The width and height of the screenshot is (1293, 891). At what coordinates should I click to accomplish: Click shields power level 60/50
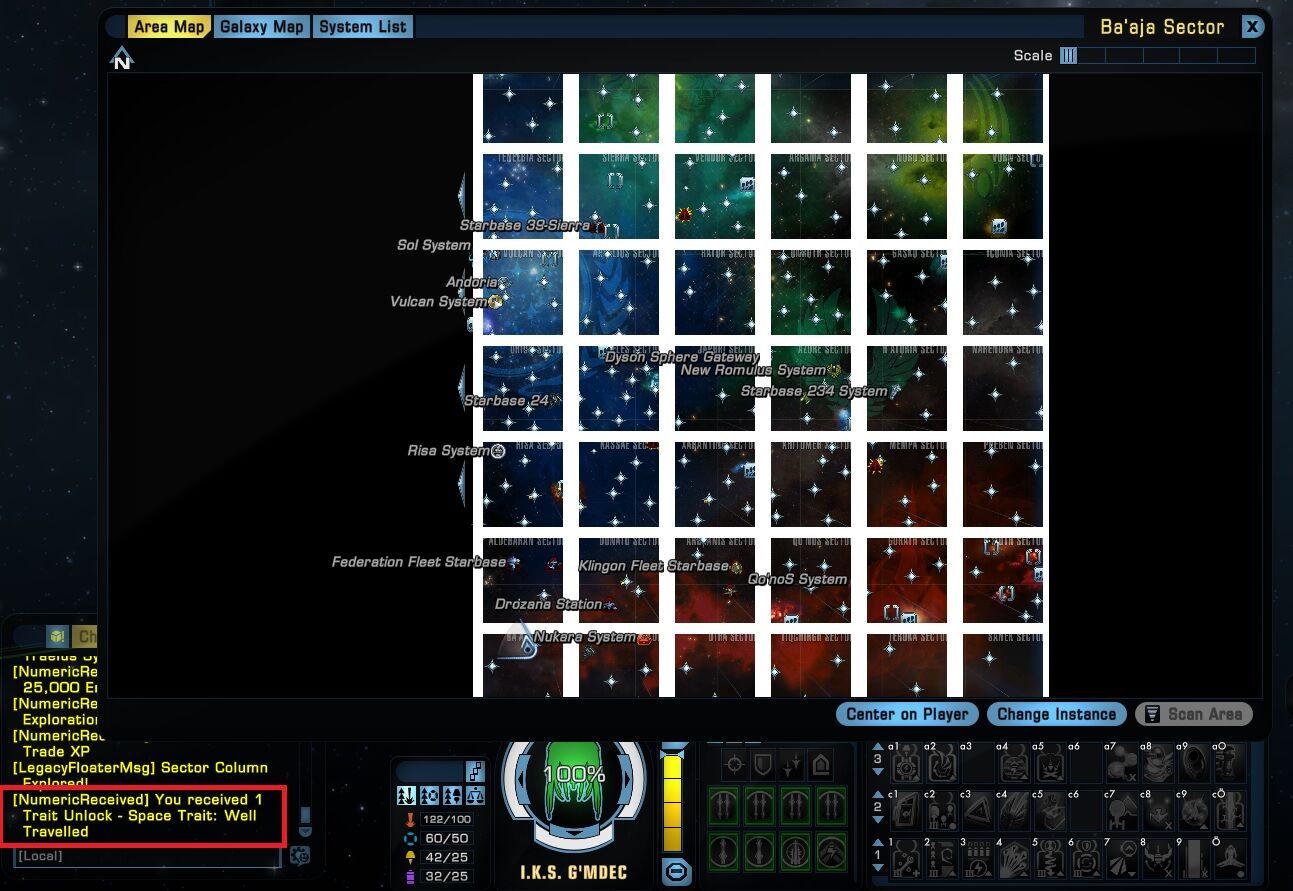pos(448,838)
